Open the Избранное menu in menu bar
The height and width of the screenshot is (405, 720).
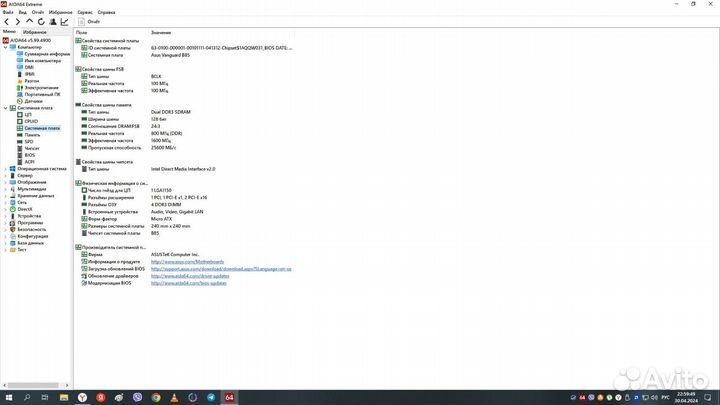pos(62,12)
